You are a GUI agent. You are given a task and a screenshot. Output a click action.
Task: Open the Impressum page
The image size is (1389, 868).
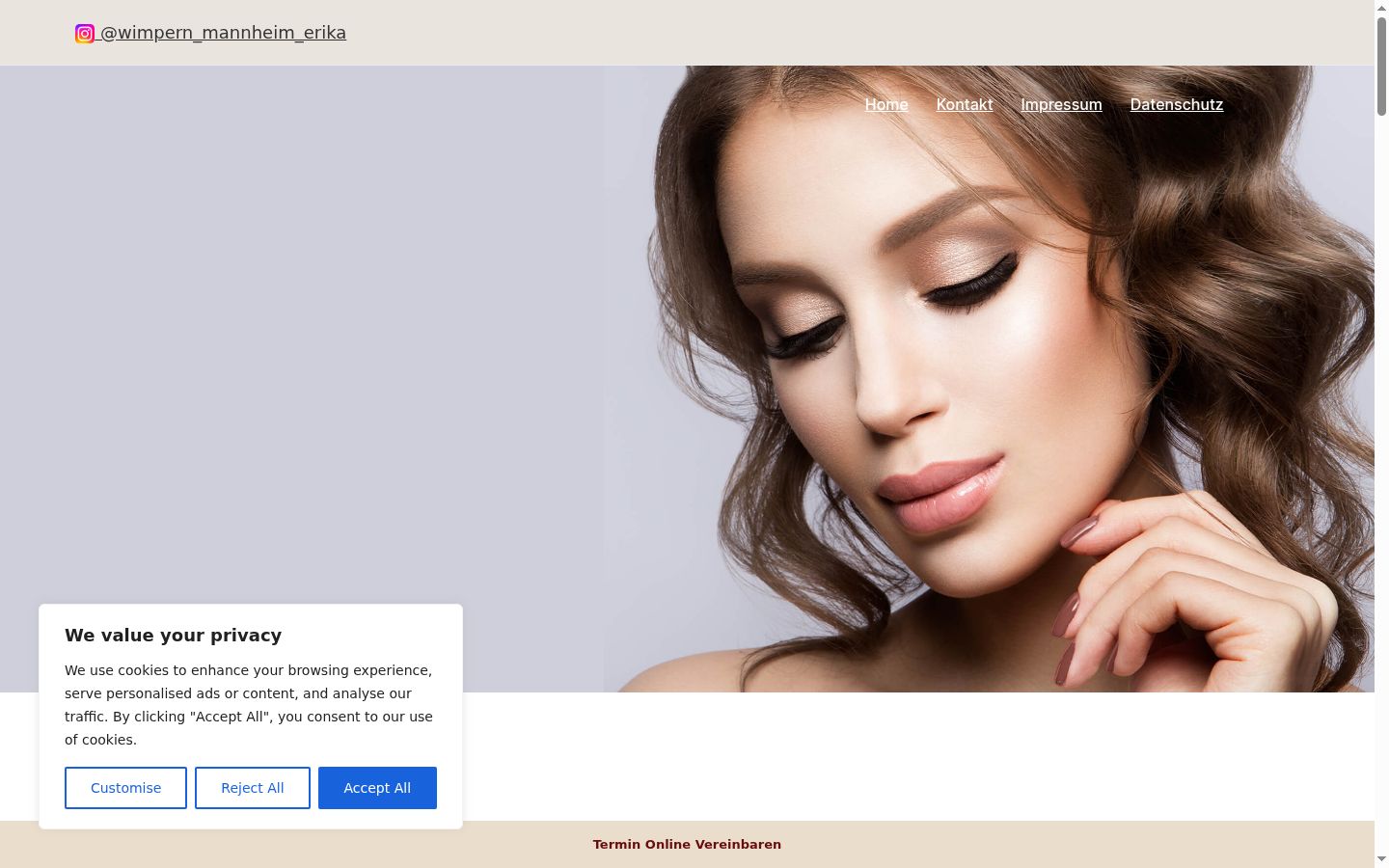(1061, 104)
